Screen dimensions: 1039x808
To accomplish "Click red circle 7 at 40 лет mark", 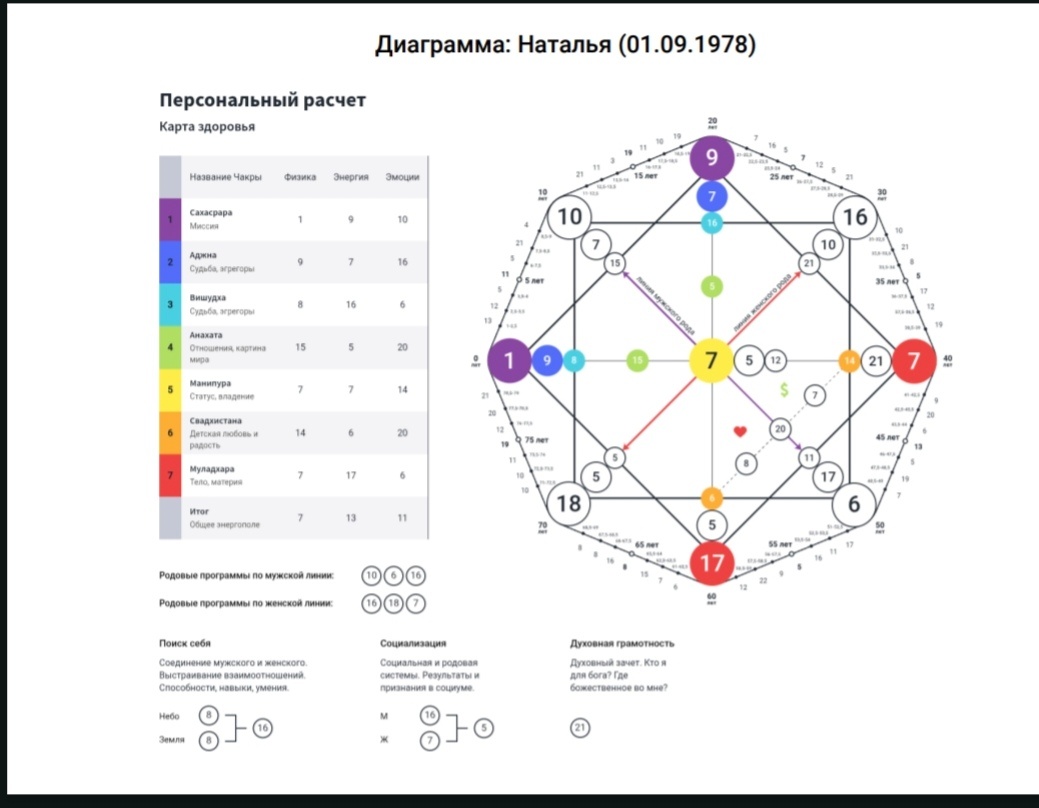I will pos(914,361).
